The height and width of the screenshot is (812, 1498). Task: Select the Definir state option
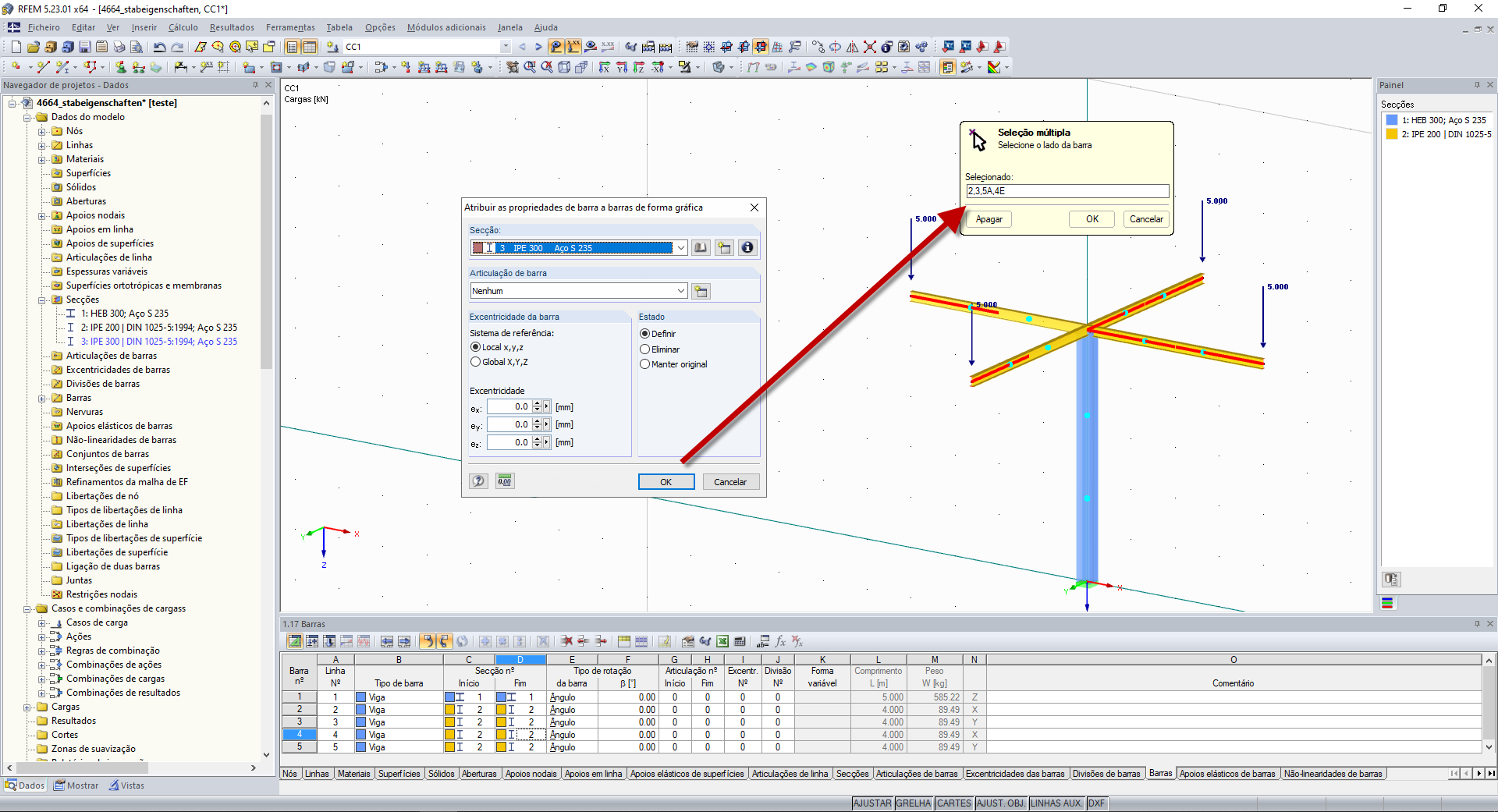coord(644,334)
